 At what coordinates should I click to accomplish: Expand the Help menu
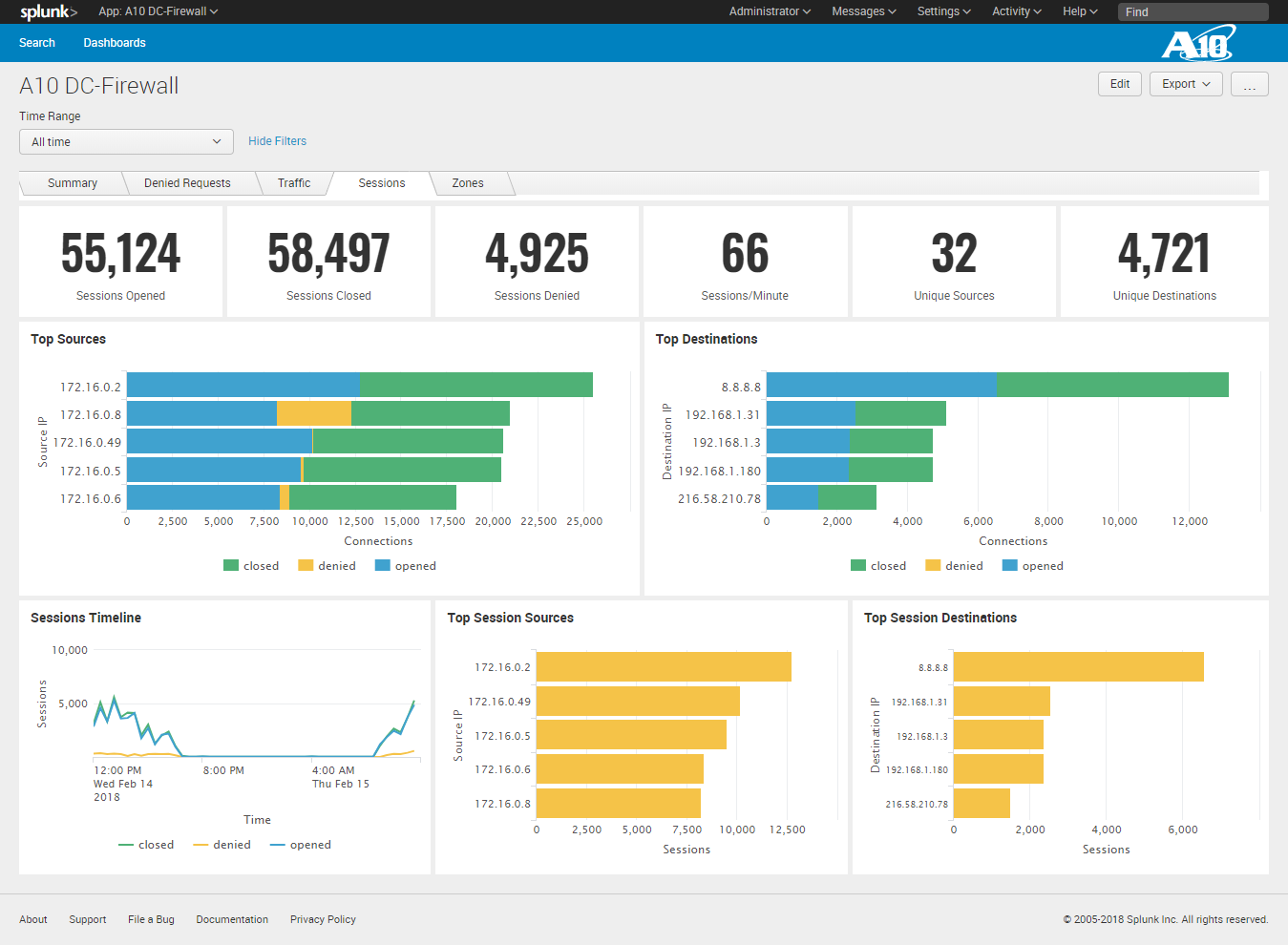click(1080, 11)
